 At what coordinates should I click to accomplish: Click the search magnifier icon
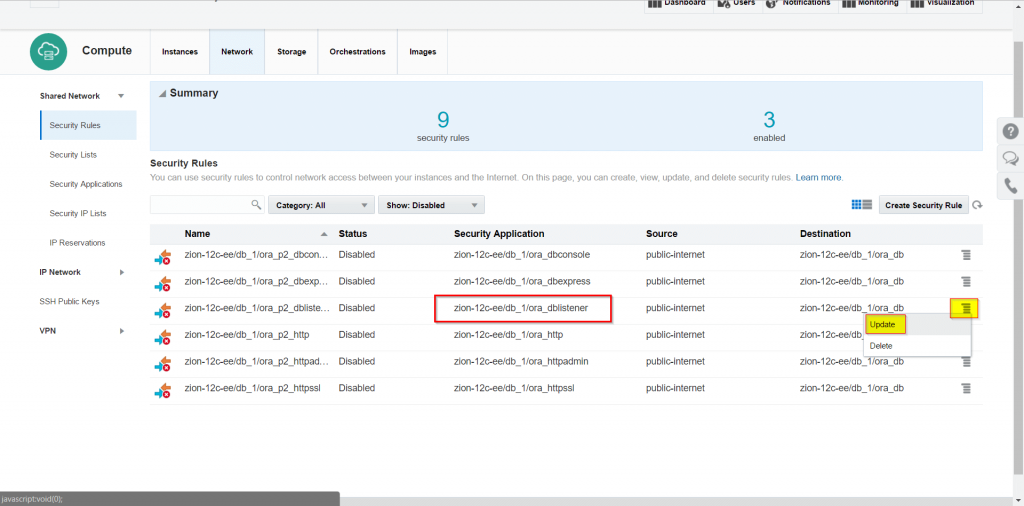coord(256,205)
